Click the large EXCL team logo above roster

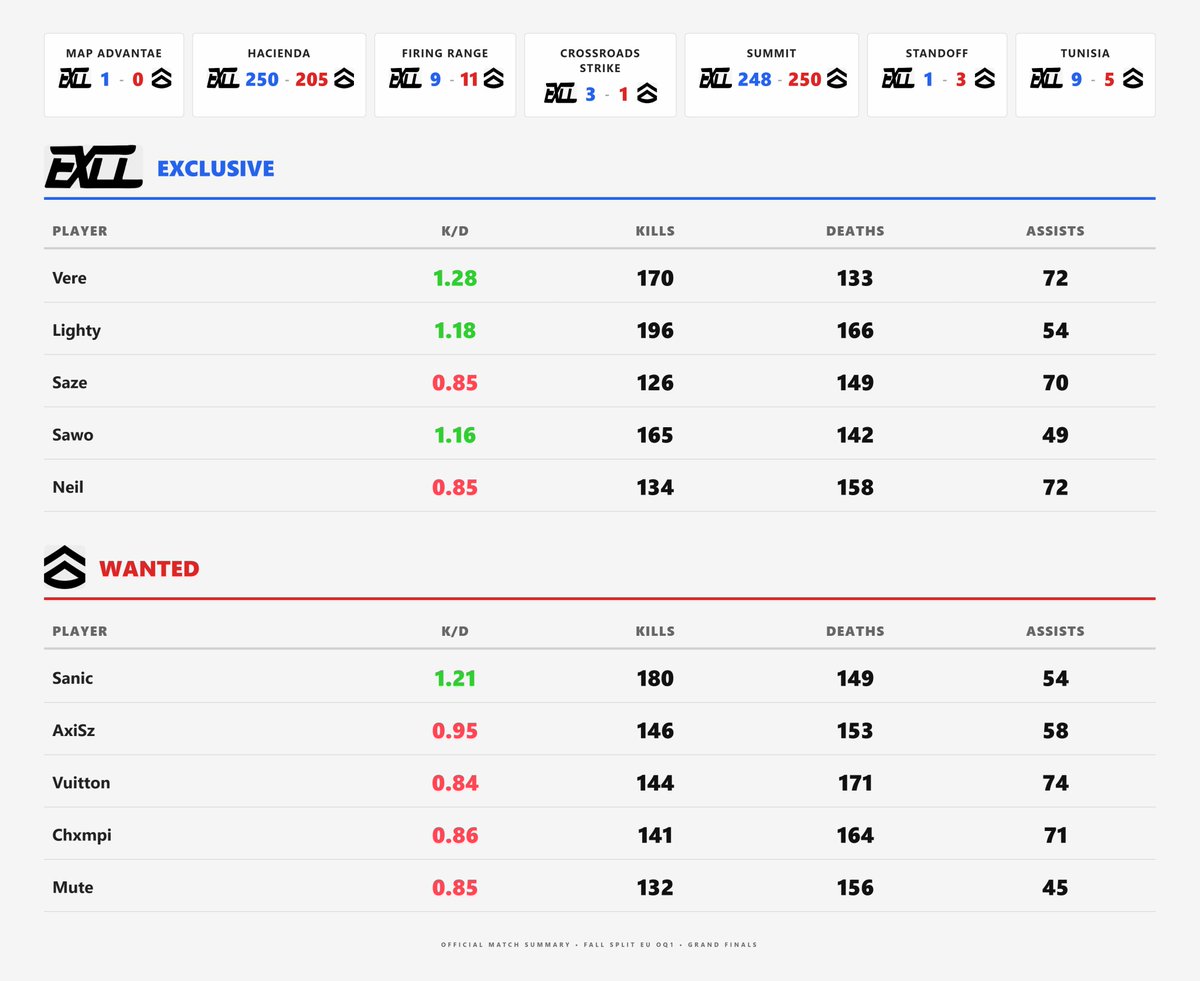(x=94, y=168)
